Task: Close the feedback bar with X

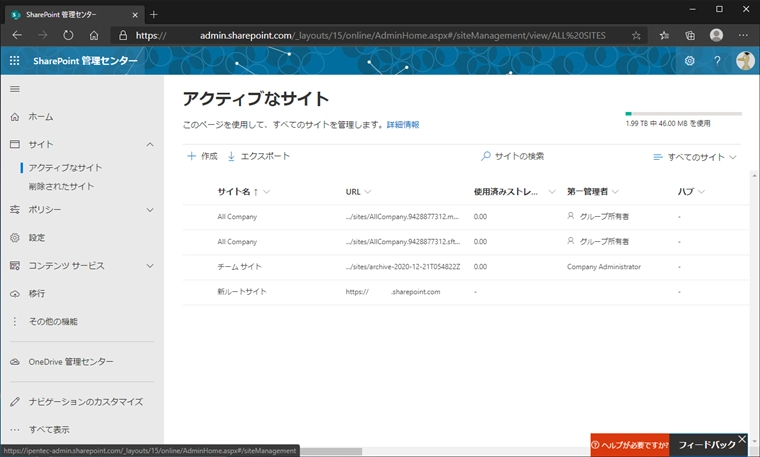Action: click(x=742, y=439)
